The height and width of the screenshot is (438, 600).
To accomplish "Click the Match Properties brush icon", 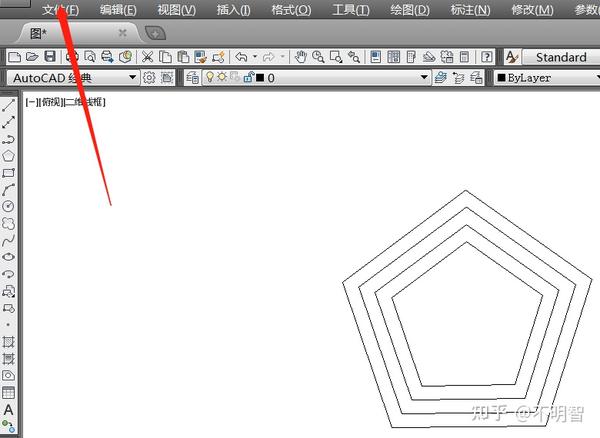I will [201, 57].
